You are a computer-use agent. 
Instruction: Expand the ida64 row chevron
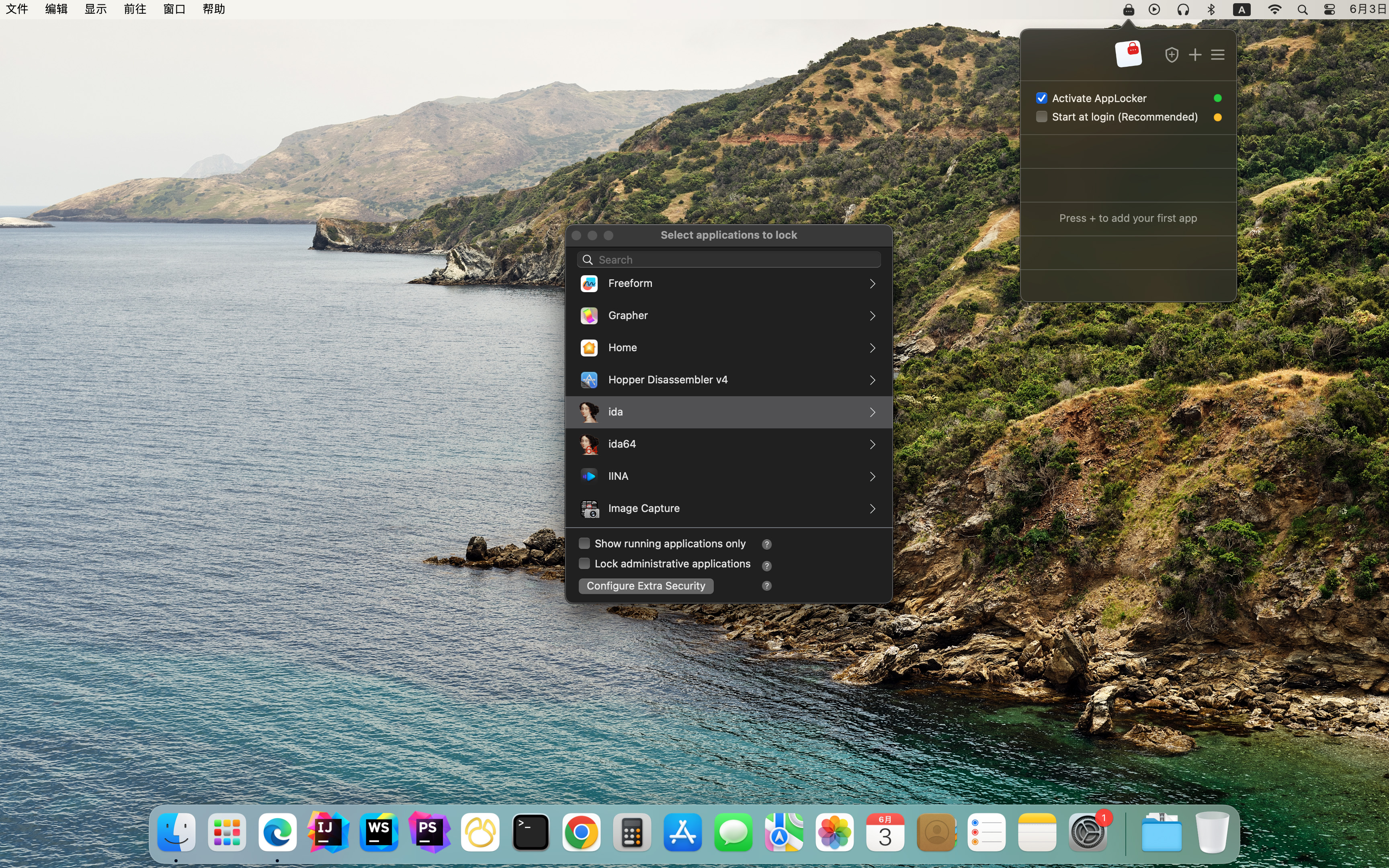click(x=873, y=444)
